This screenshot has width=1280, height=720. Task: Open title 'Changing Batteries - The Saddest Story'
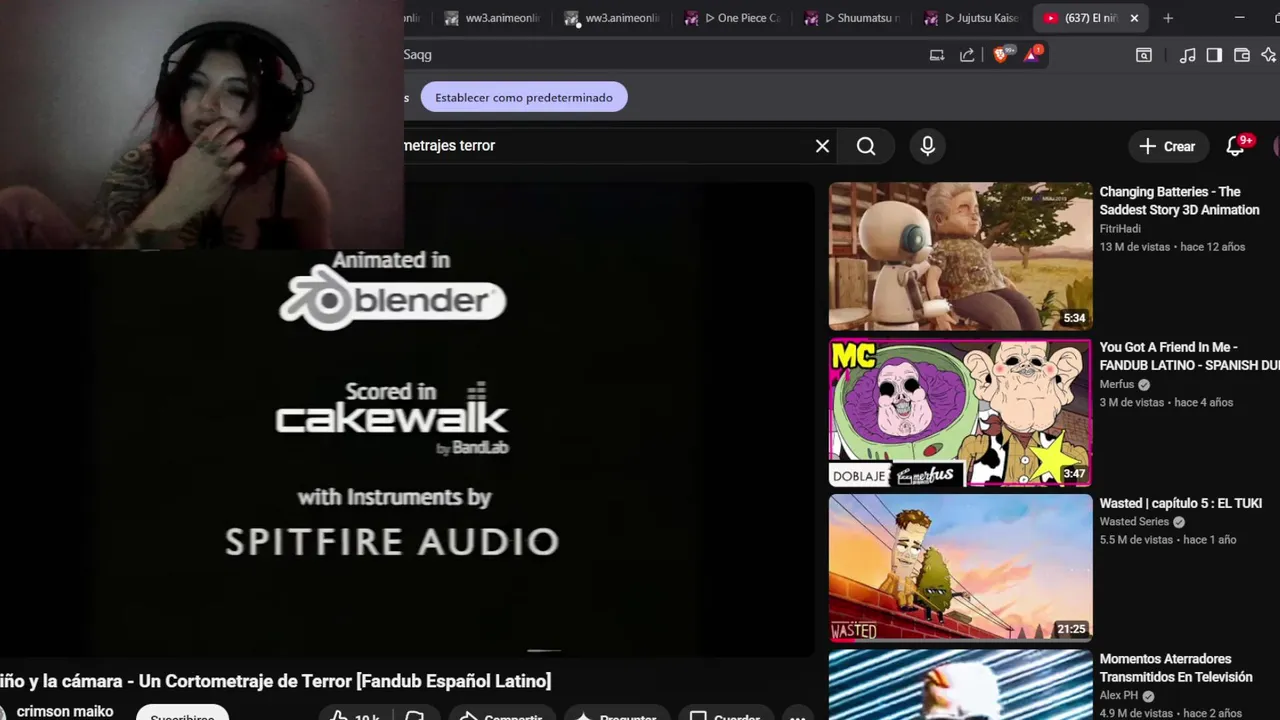point(1179,201)
